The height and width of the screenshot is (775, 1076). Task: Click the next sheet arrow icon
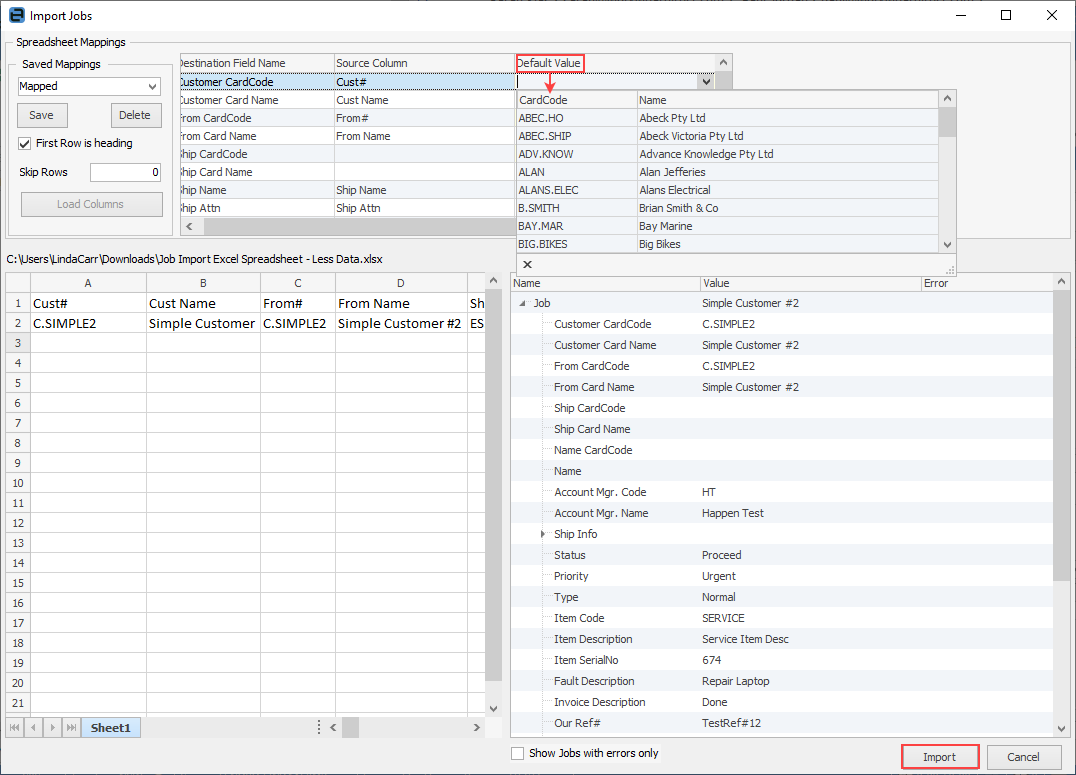point(52,728)
